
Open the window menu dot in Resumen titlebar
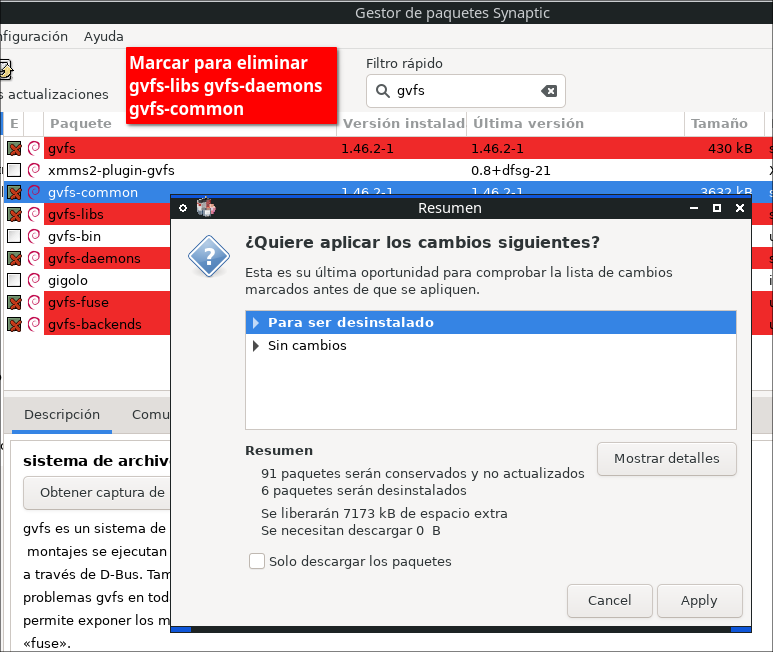[x=183, y=208]
